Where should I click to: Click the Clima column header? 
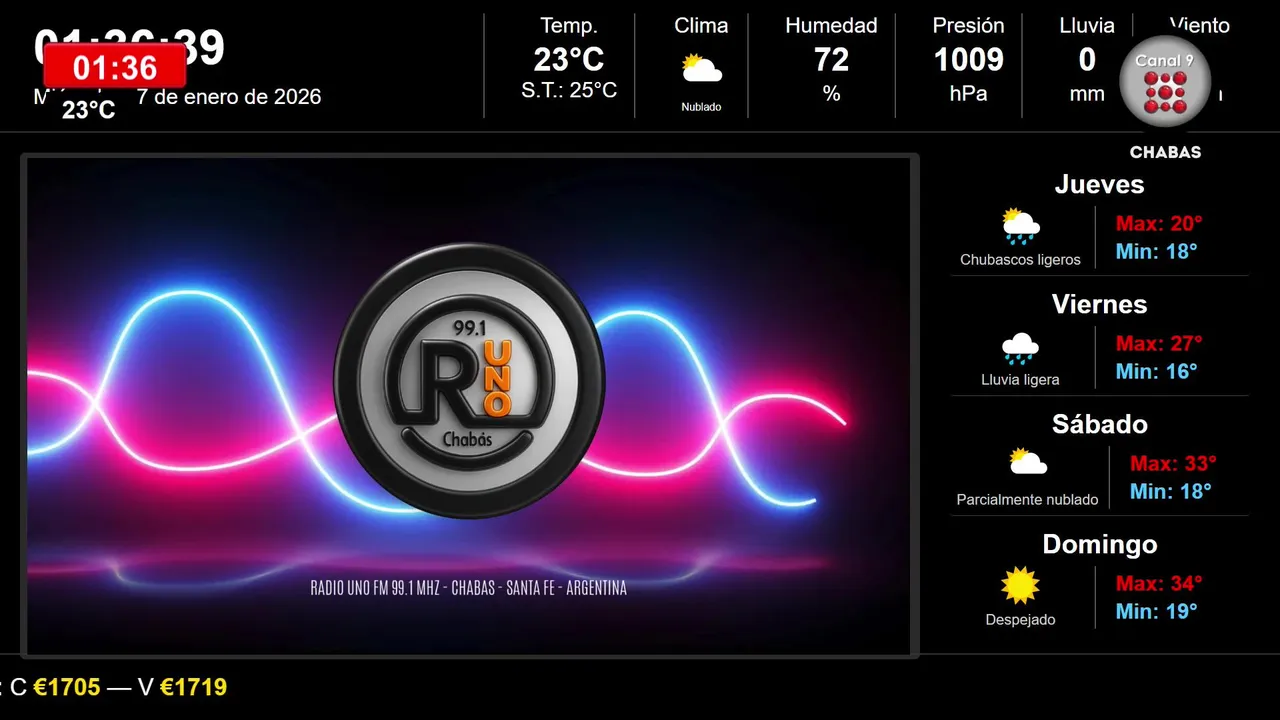coord(701,26)
